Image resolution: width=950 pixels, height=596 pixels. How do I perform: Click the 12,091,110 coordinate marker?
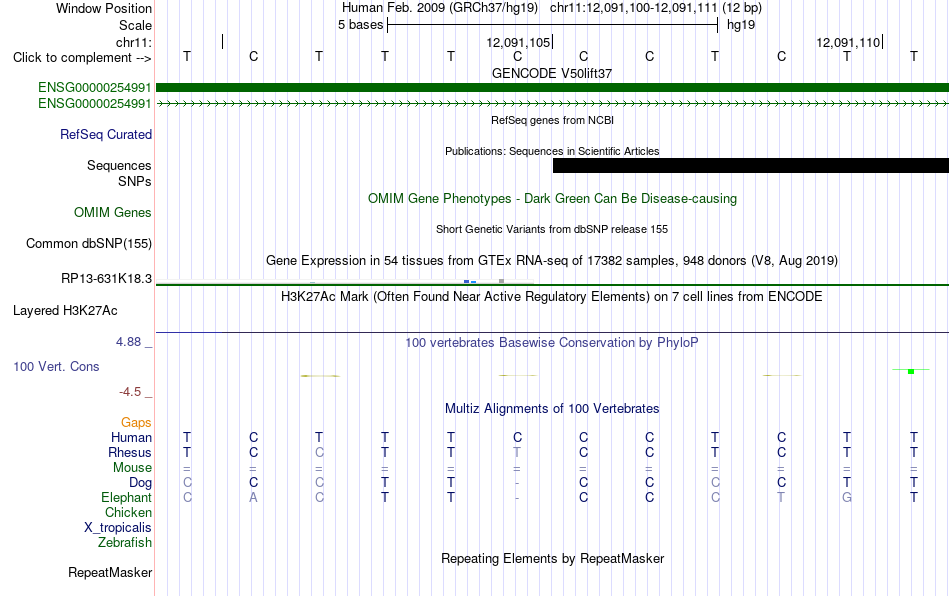click(849, 42)
